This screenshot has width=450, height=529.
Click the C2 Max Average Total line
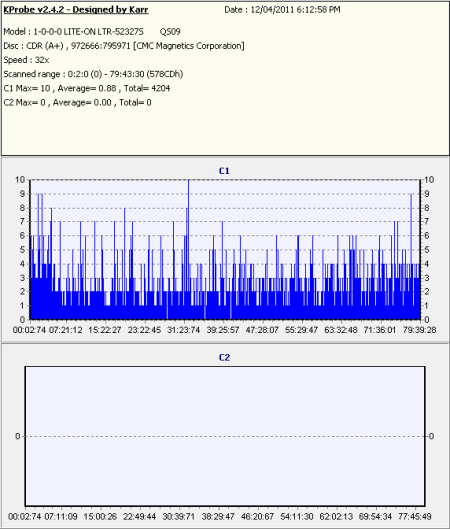(77, 103)
